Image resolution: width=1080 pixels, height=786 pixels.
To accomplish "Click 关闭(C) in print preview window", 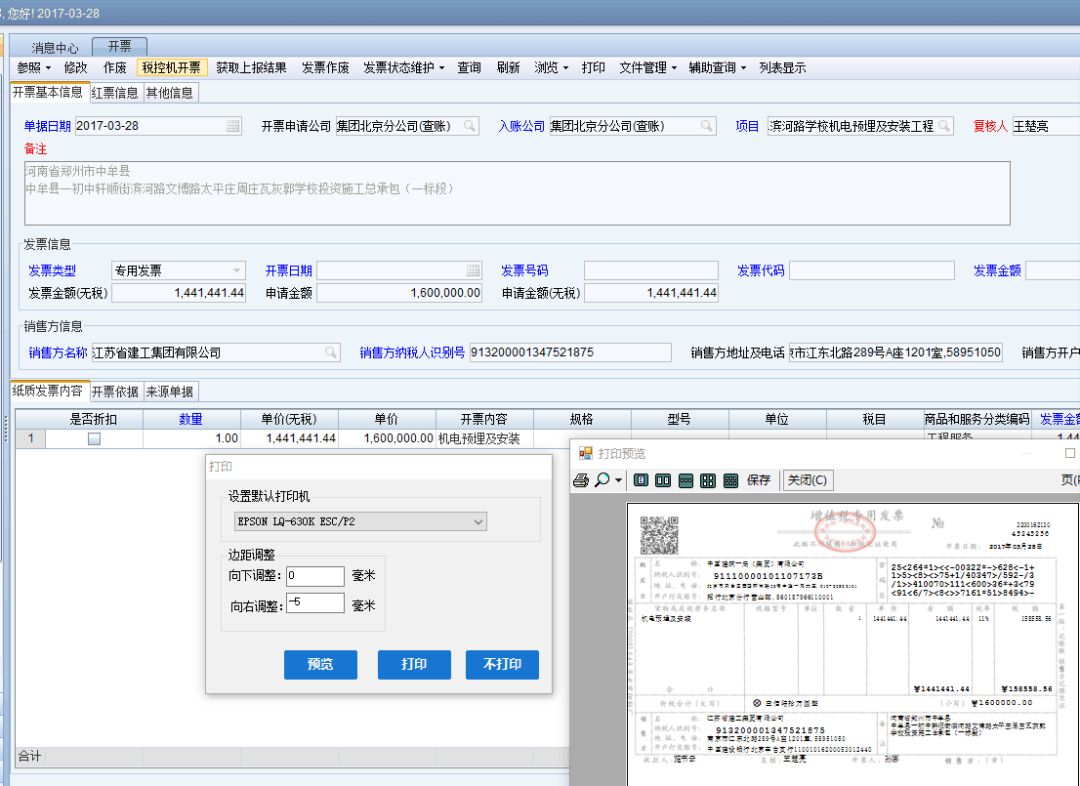I will tap(807, 480).
